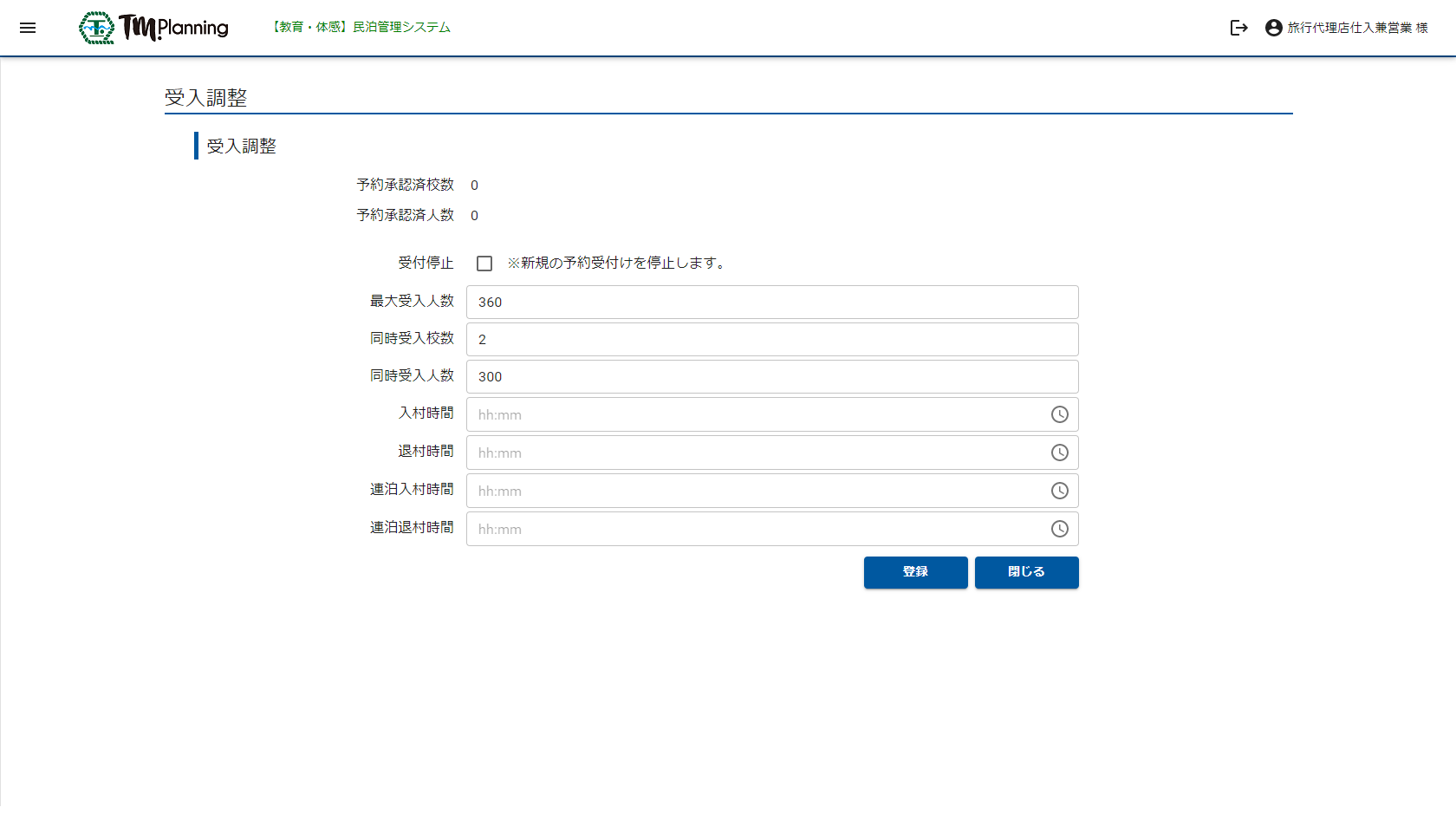Open clock picker for 連泊退村時間
The width and height of the screenshot is (1456, 814).
click(1059, 529)
